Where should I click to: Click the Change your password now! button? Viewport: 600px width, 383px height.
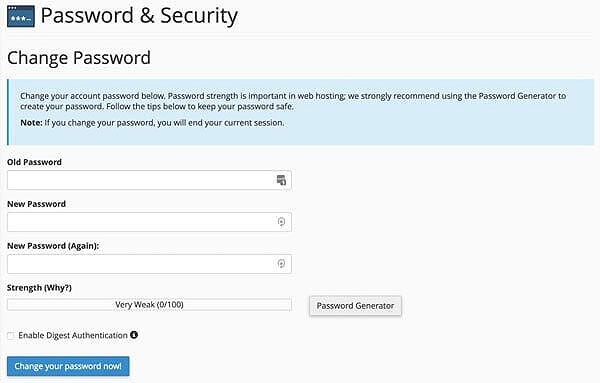68,366
